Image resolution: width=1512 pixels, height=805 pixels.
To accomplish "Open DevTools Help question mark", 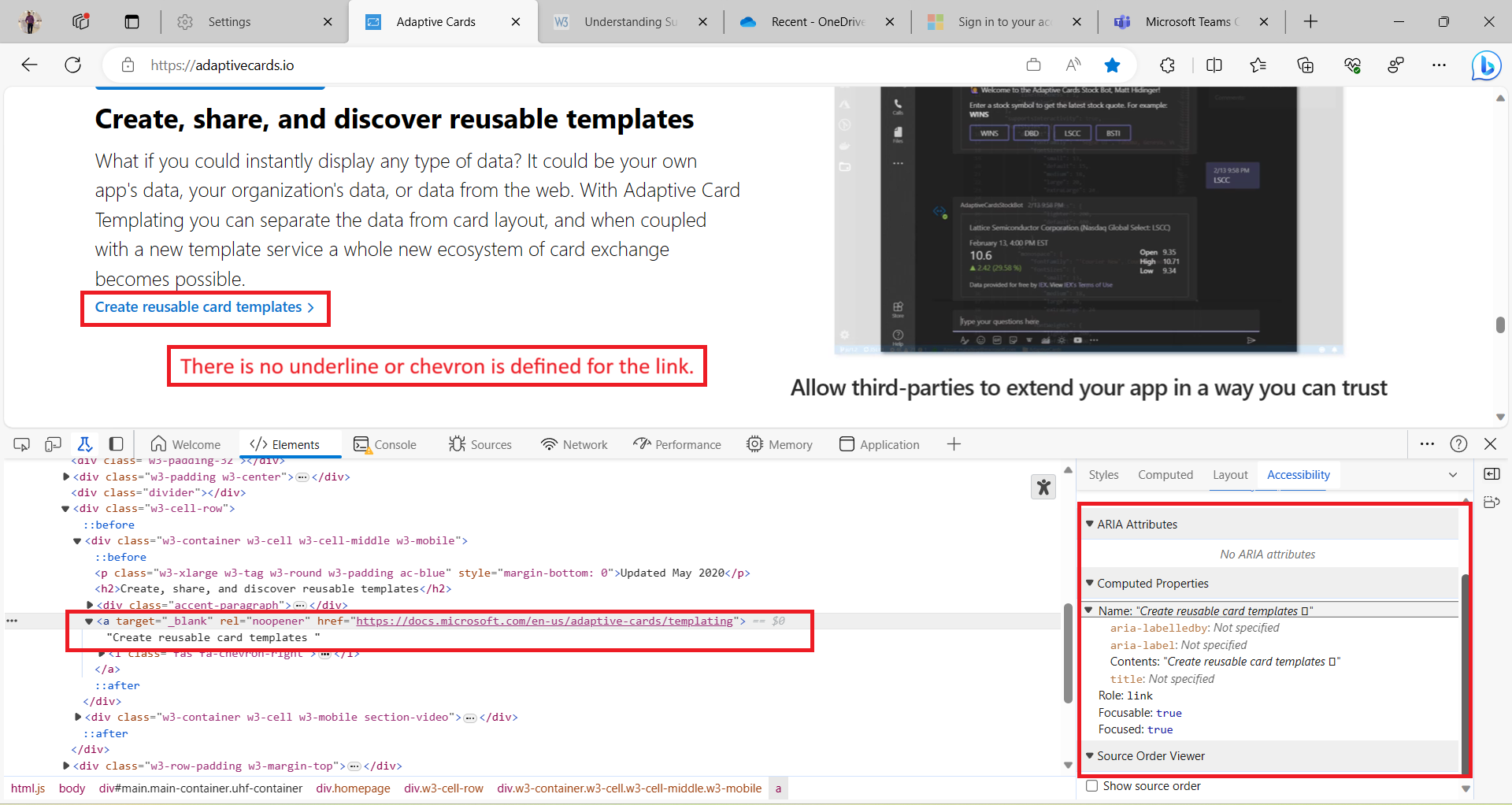I will pos(1458,444).
